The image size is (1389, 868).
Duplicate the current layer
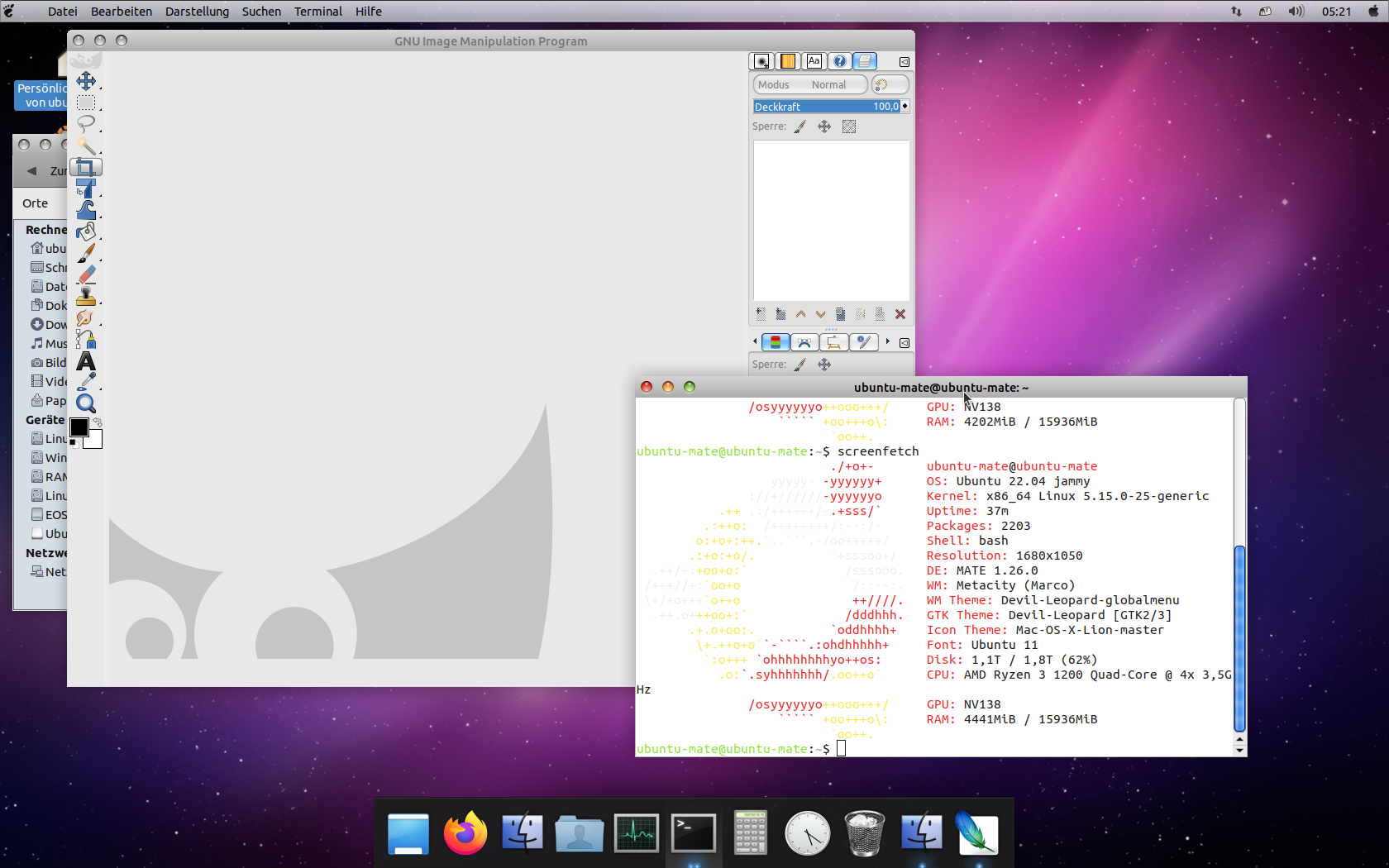point(840,314)
